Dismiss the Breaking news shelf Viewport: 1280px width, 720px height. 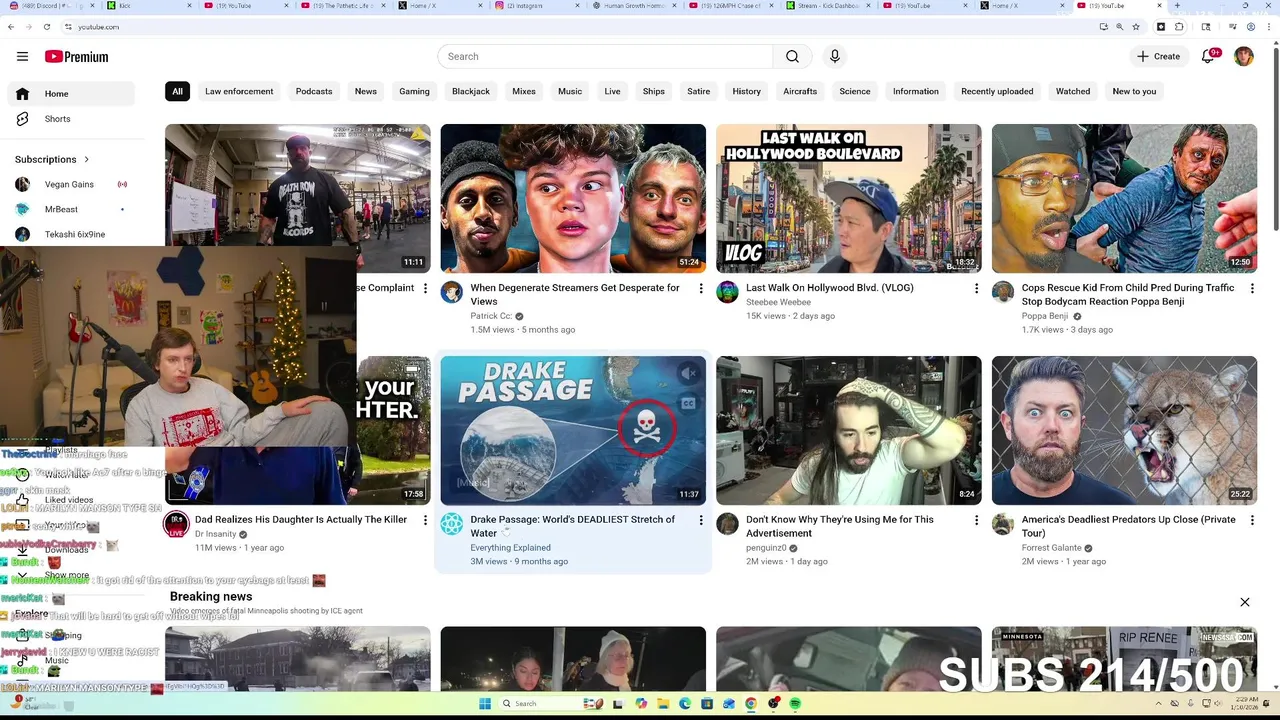pos(1245,602)
